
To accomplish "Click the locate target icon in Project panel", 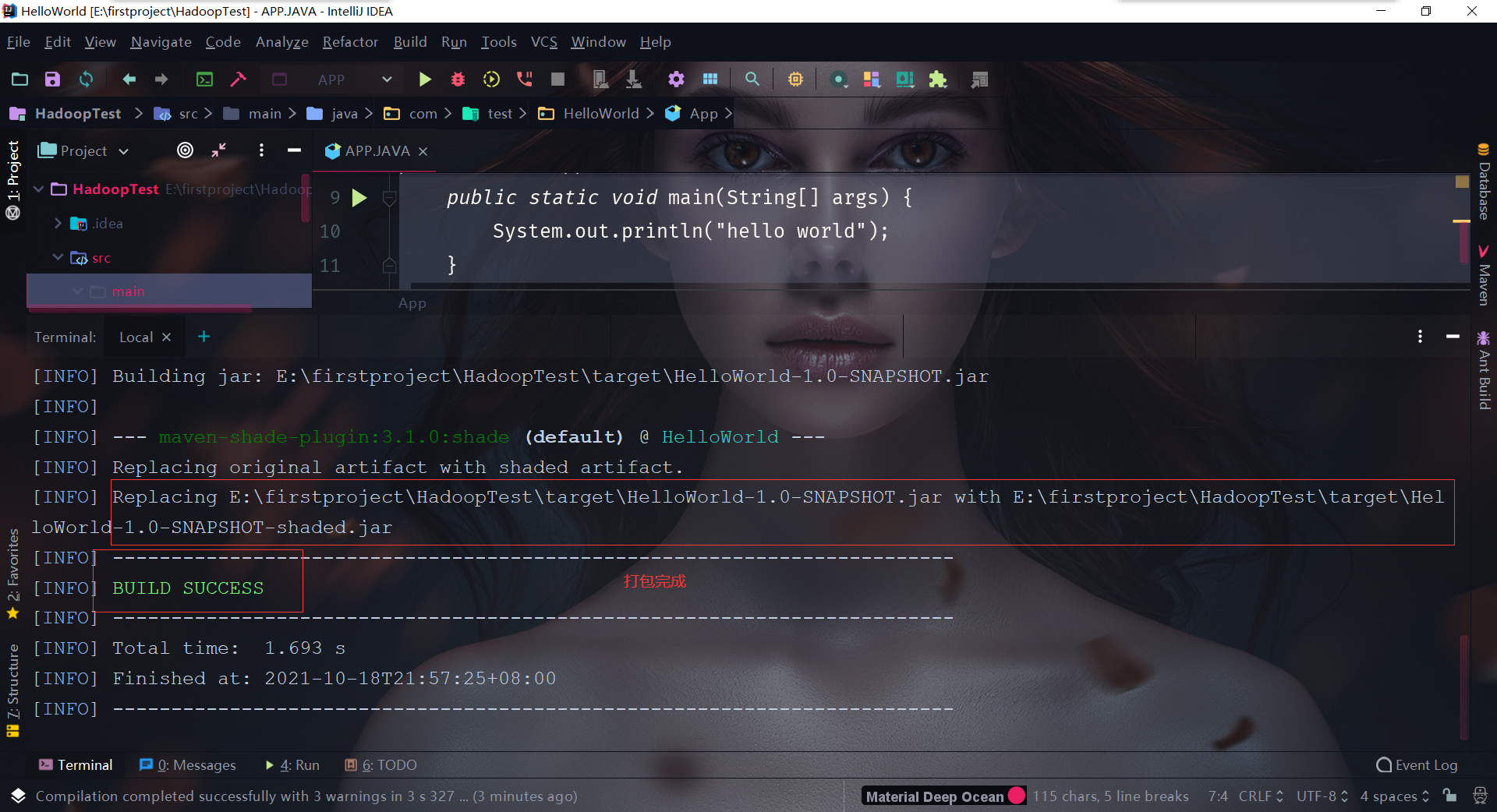I will pyautogui.click(x=185, y=150).
